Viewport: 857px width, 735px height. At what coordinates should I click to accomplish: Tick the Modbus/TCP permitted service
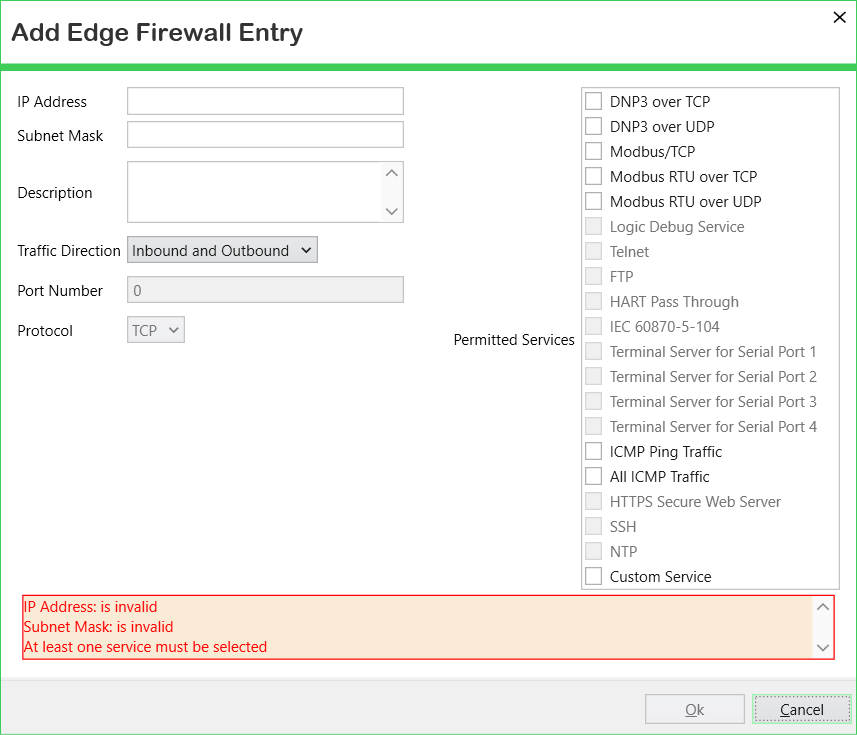tap(594, 152)
